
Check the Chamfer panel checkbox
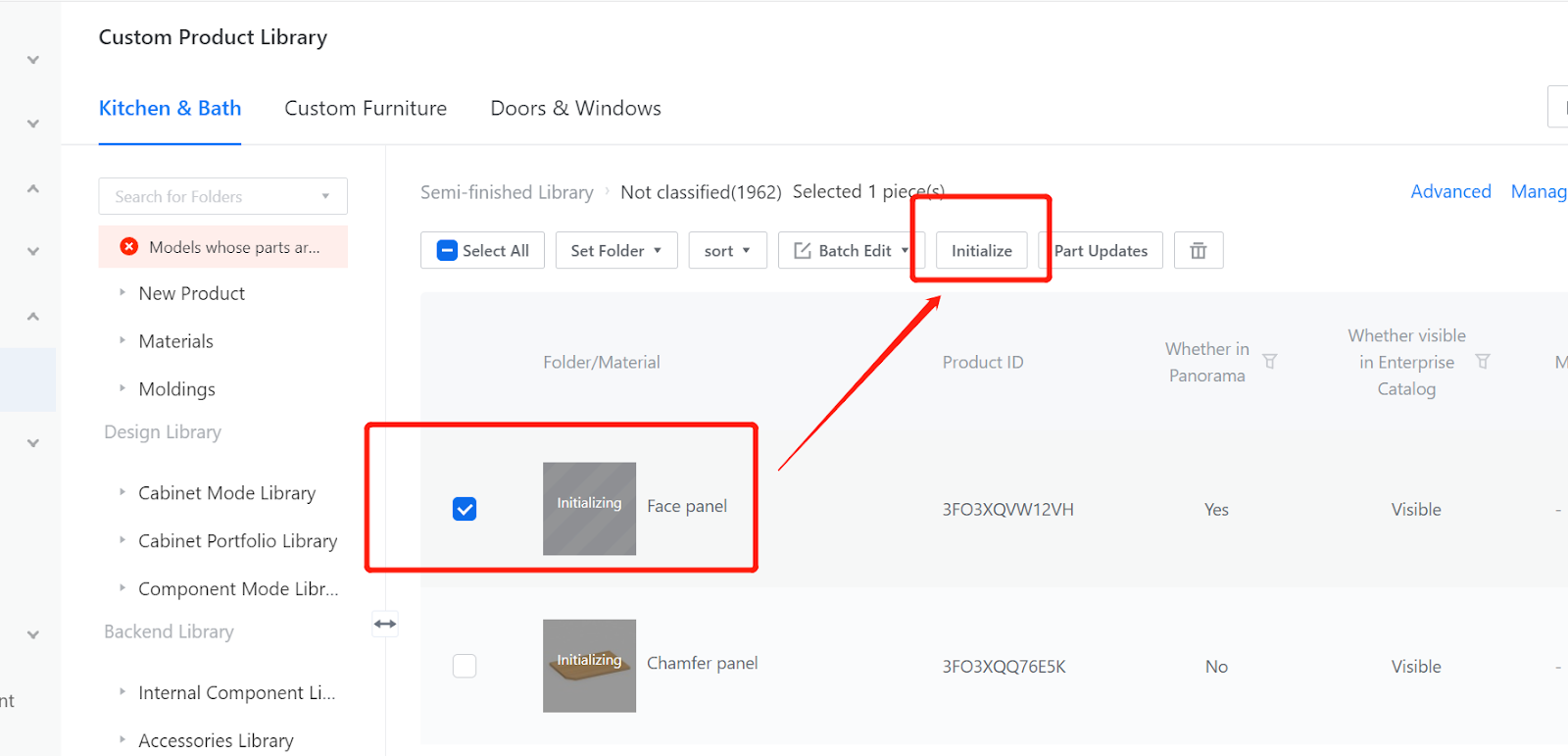[x=465, y=666]
